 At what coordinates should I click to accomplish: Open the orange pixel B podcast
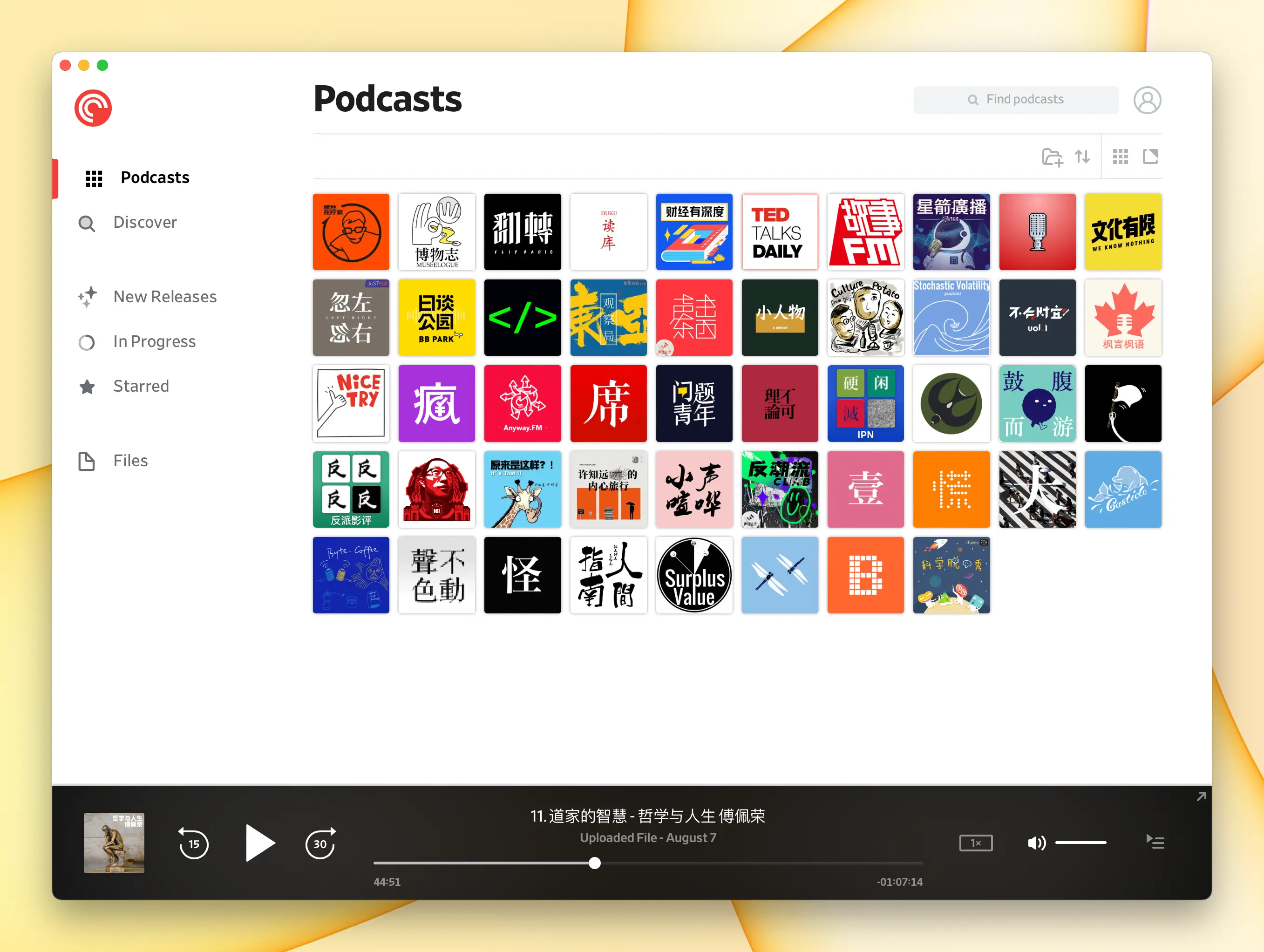(866, 575)
